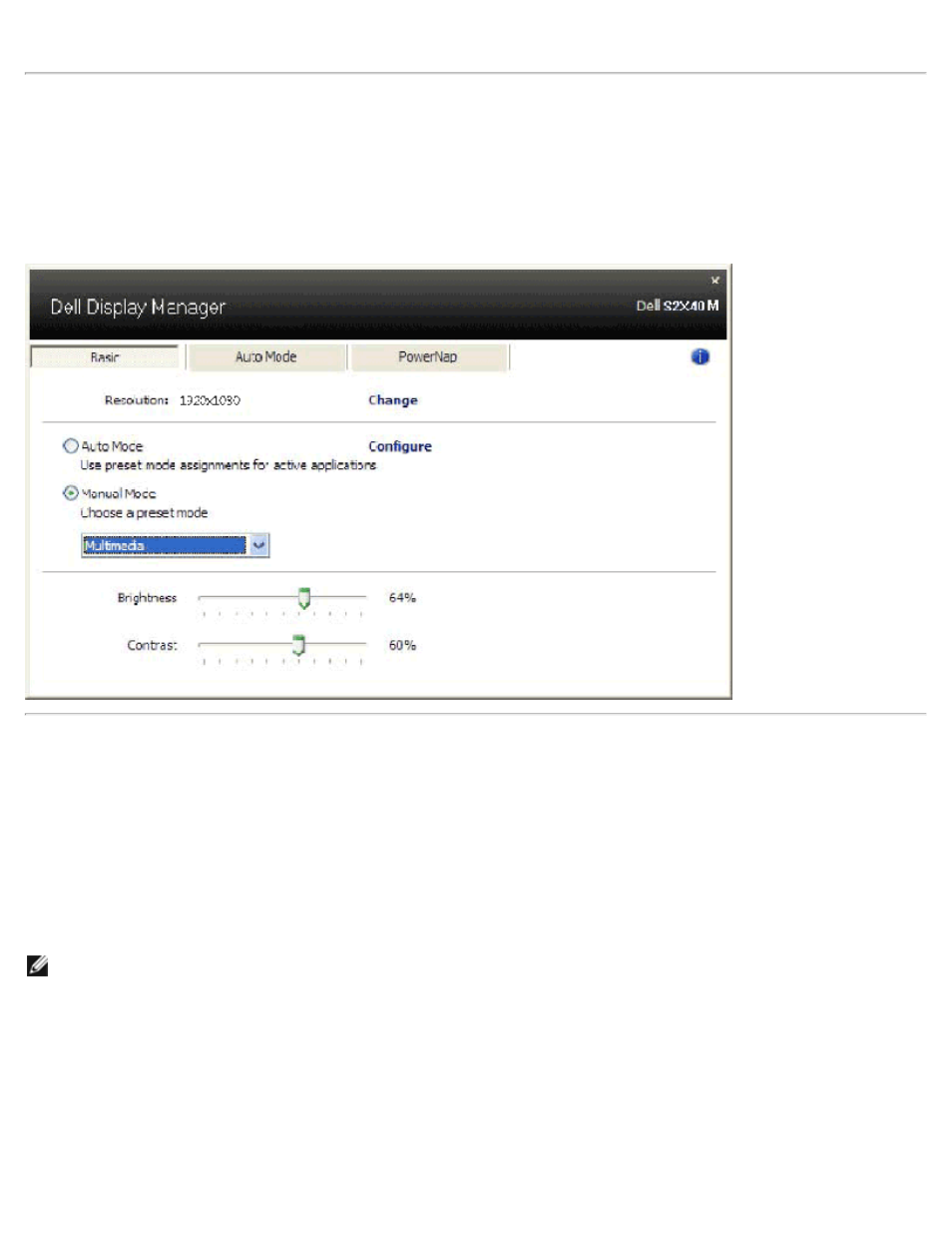The width and height of the screenshot is (952, 1233).
Task: Switch to the Basic tab
Action: click(x=105, y=356)
